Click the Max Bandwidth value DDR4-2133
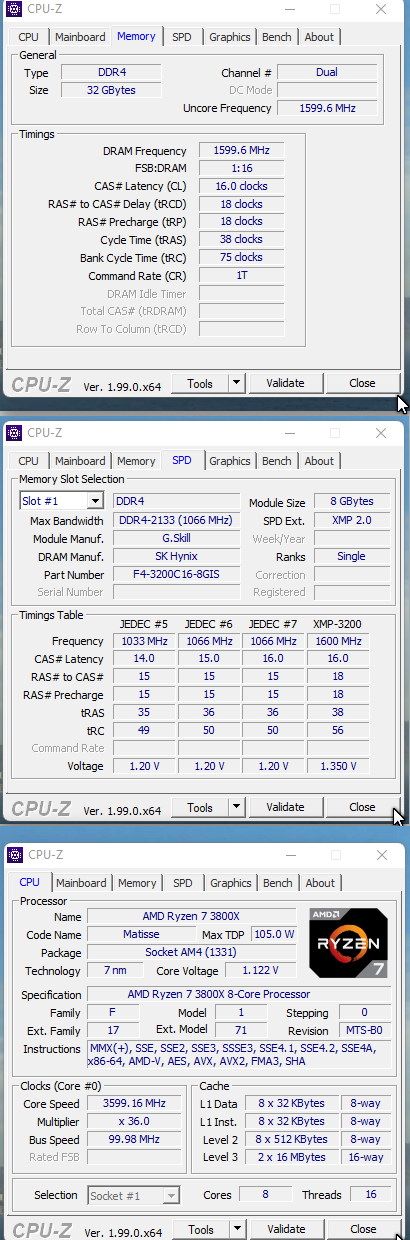The image size is (410, 1240). coord(176,521)
